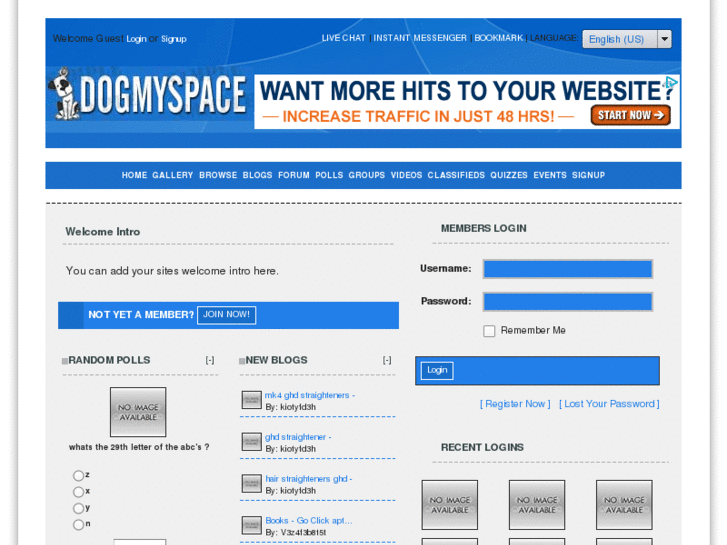Screen dimensions: 727x545
Task: Open blog thumbnail beside hair straighteners ghd
Action: (x=251, y=484)
